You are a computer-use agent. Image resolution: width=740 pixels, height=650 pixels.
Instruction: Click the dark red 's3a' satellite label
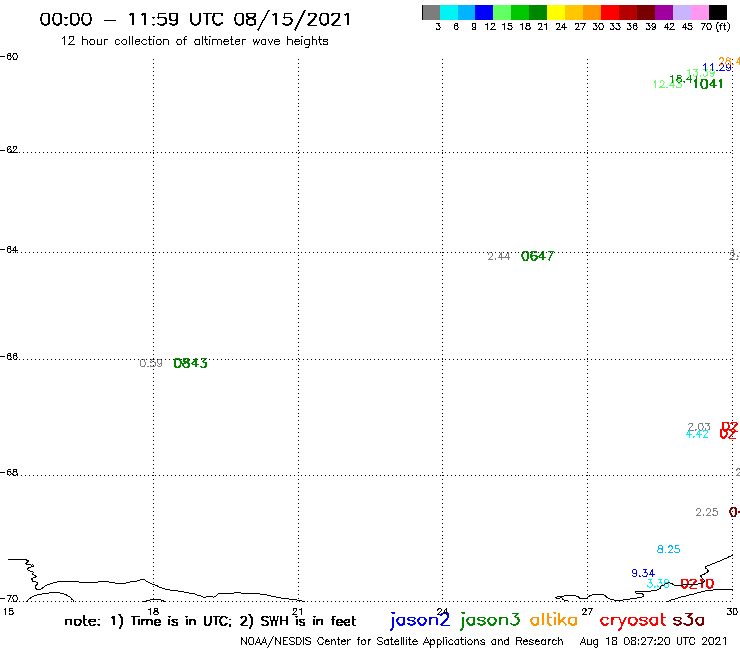688,620
